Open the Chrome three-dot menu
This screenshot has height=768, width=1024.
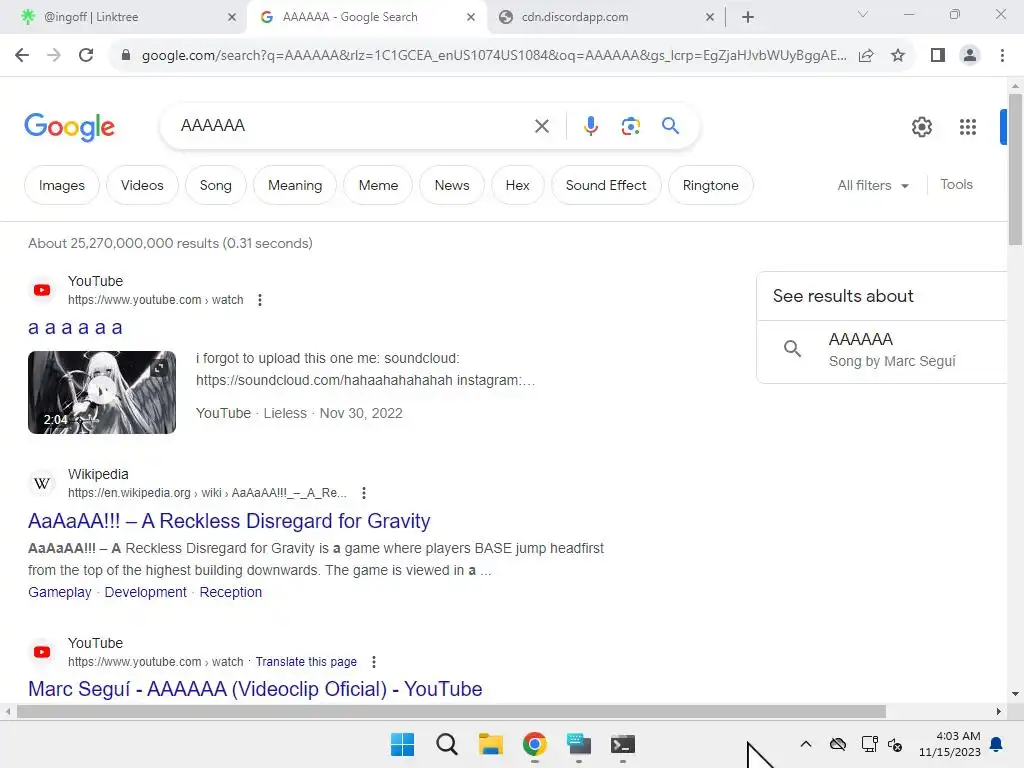pyautogui.click(x=1002, y=56)
